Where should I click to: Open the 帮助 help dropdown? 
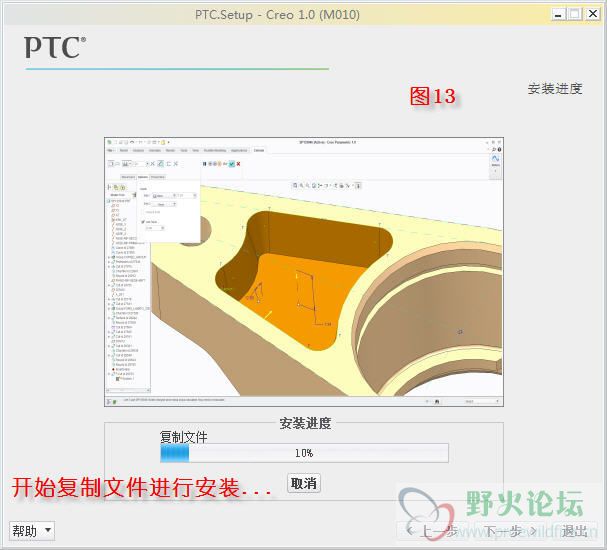[x=32, y=531]
